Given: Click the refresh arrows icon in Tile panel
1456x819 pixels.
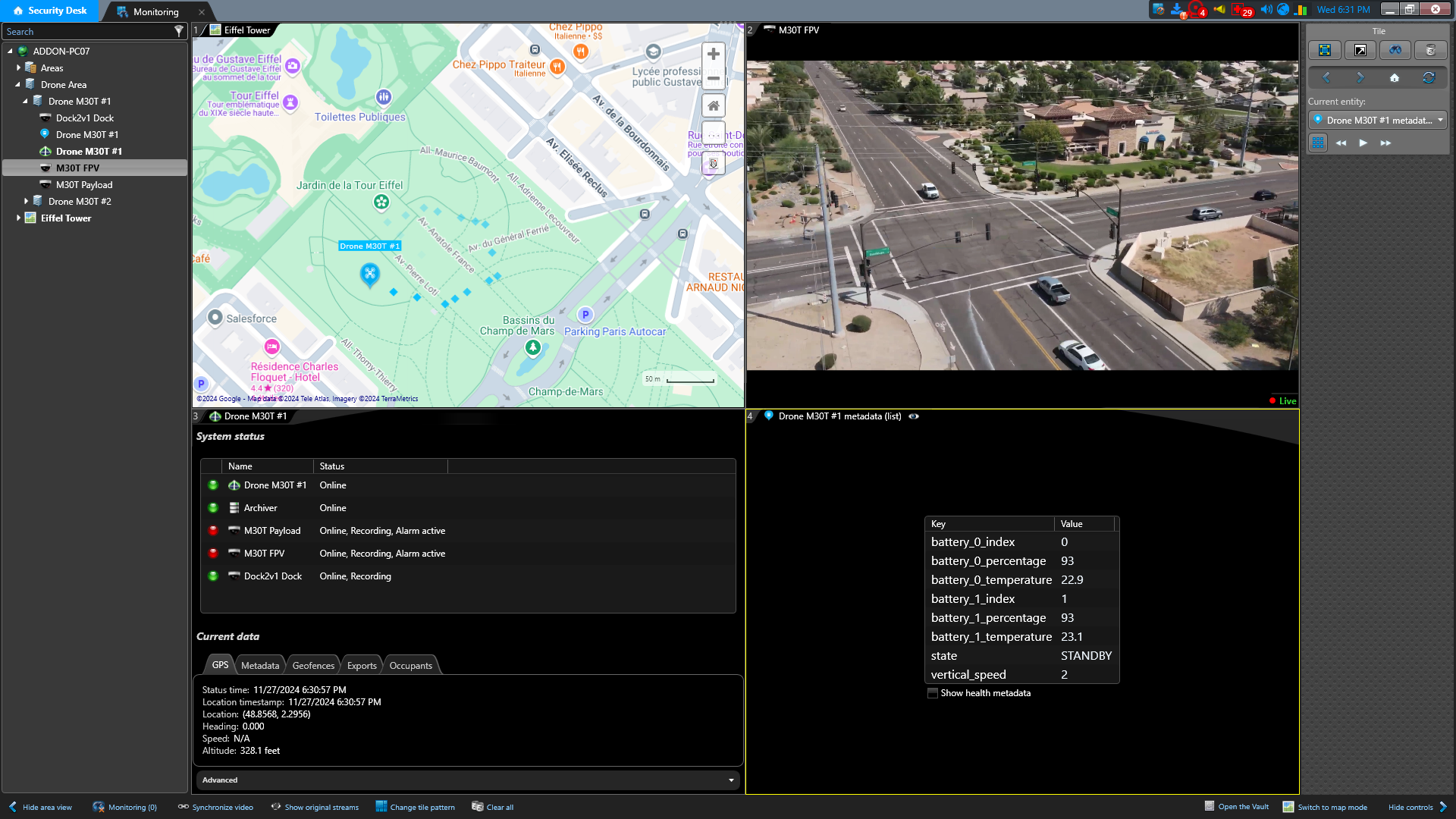Looking at the screenshot, I should [1429, 77].
